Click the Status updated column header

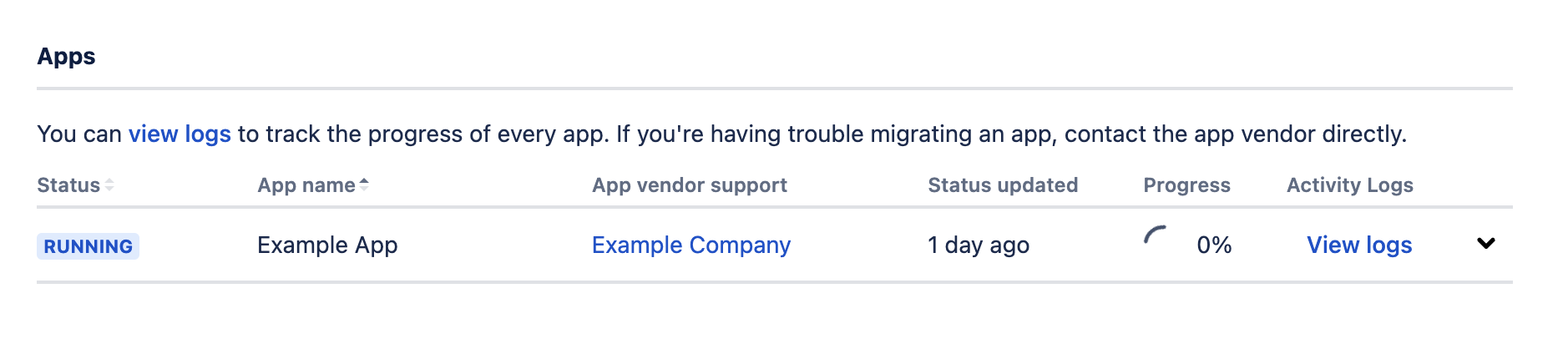1002,185
